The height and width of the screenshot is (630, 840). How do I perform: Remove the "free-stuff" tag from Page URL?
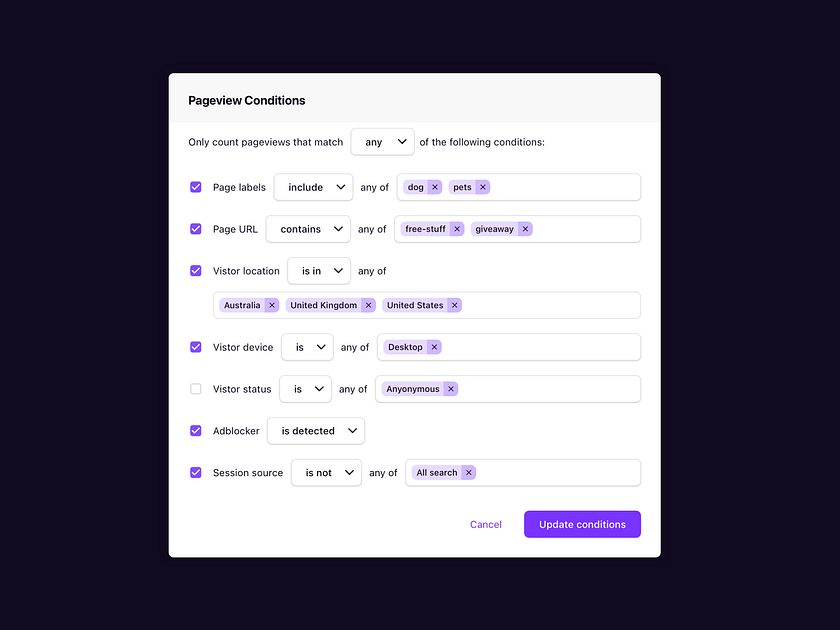[x=457, y=229]
